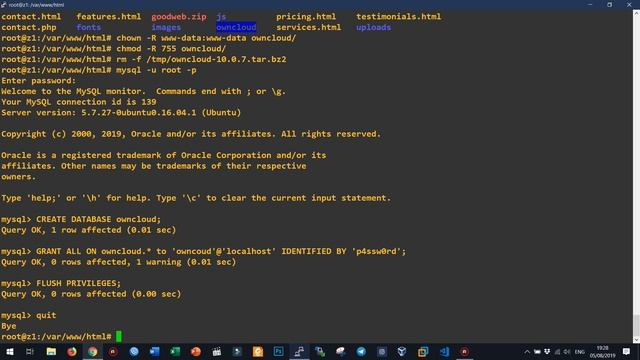Click the 'contact.php' file name
640x360 pixels.
click(x=29, y=27)
